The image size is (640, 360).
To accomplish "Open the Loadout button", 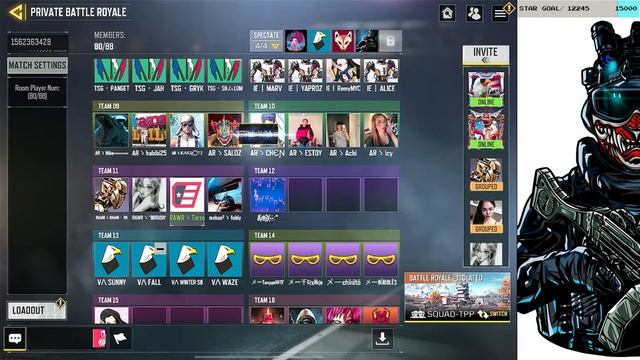I will click(x=36, y=311).
